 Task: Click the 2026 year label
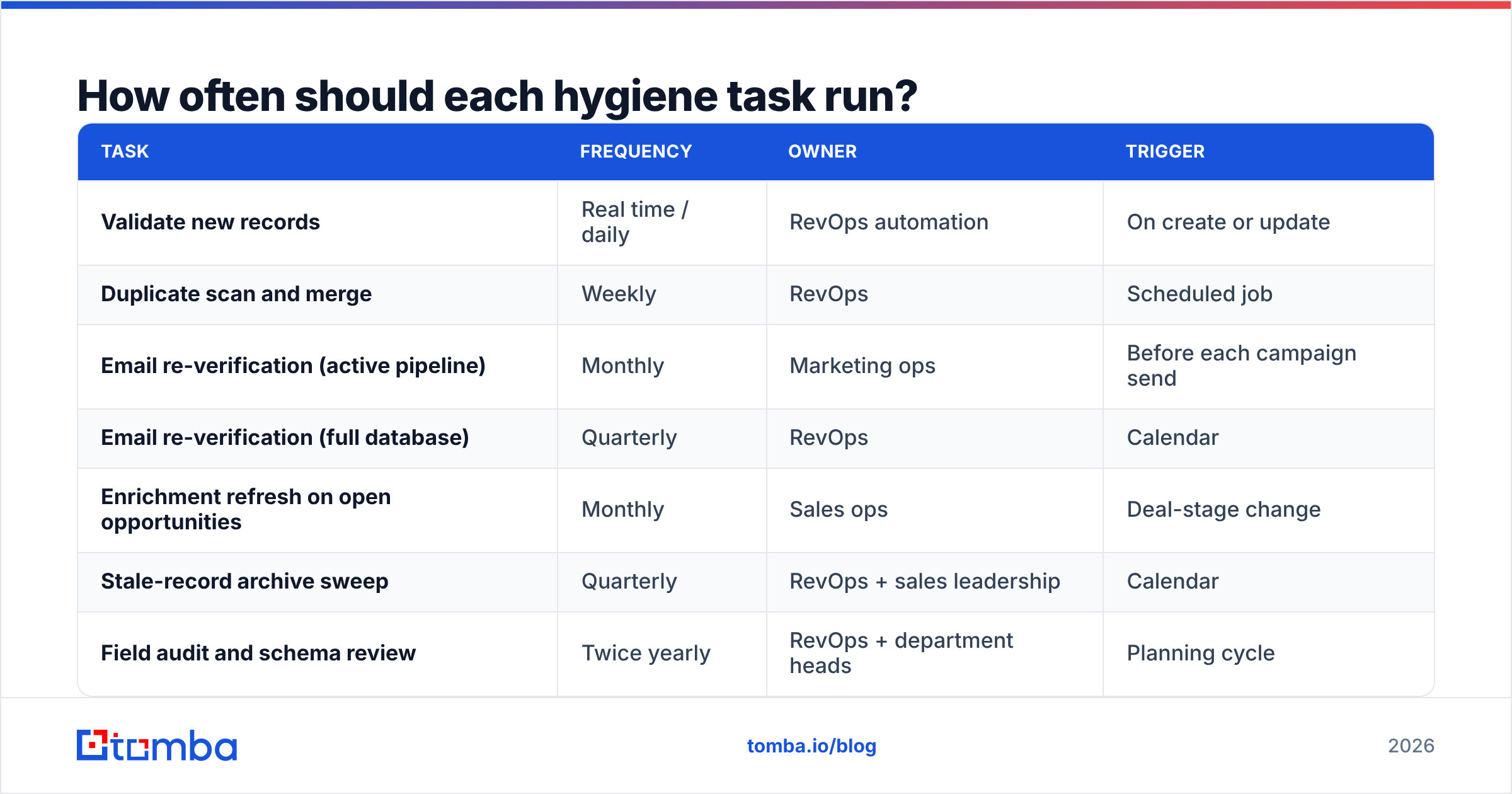(x=1411, y=746)
